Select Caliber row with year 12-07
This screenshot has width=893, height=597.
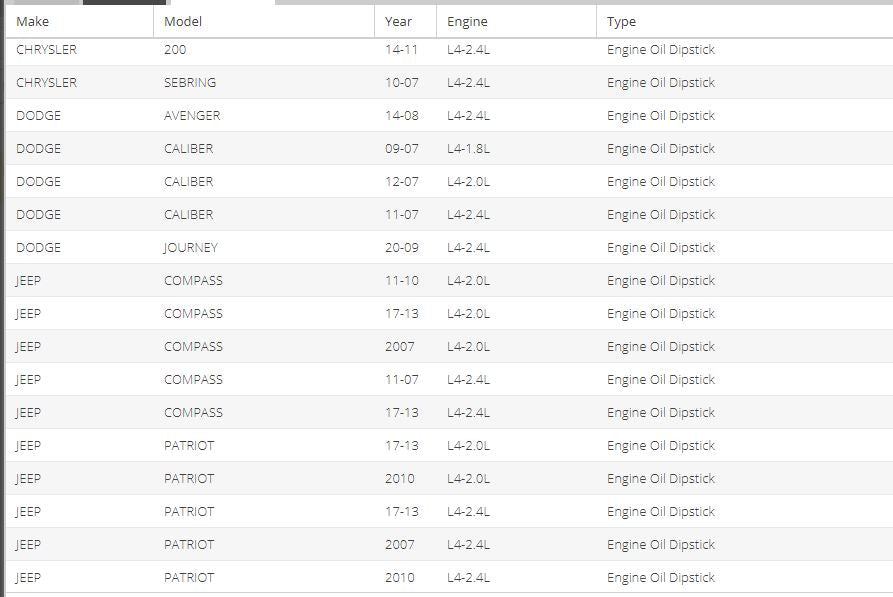coord(449,182)
